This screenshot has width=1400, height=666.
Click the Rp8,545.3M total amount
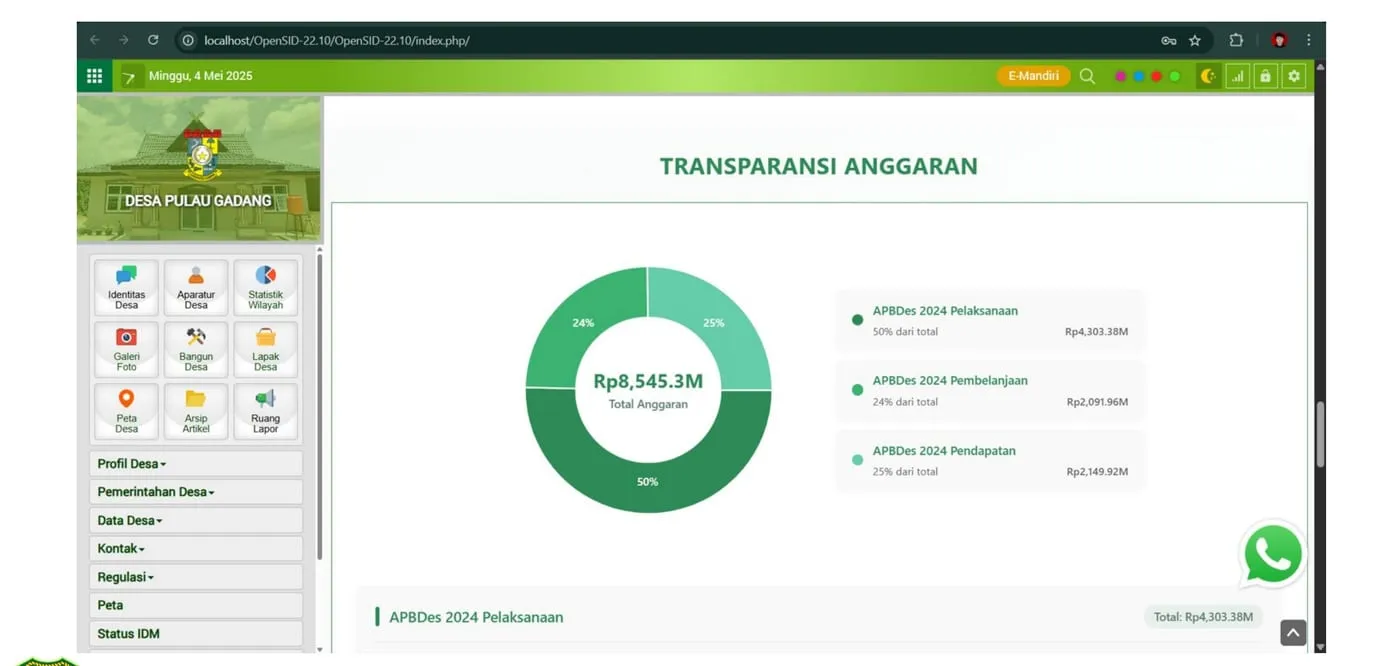pyautogui.click(x=648, y=381)
